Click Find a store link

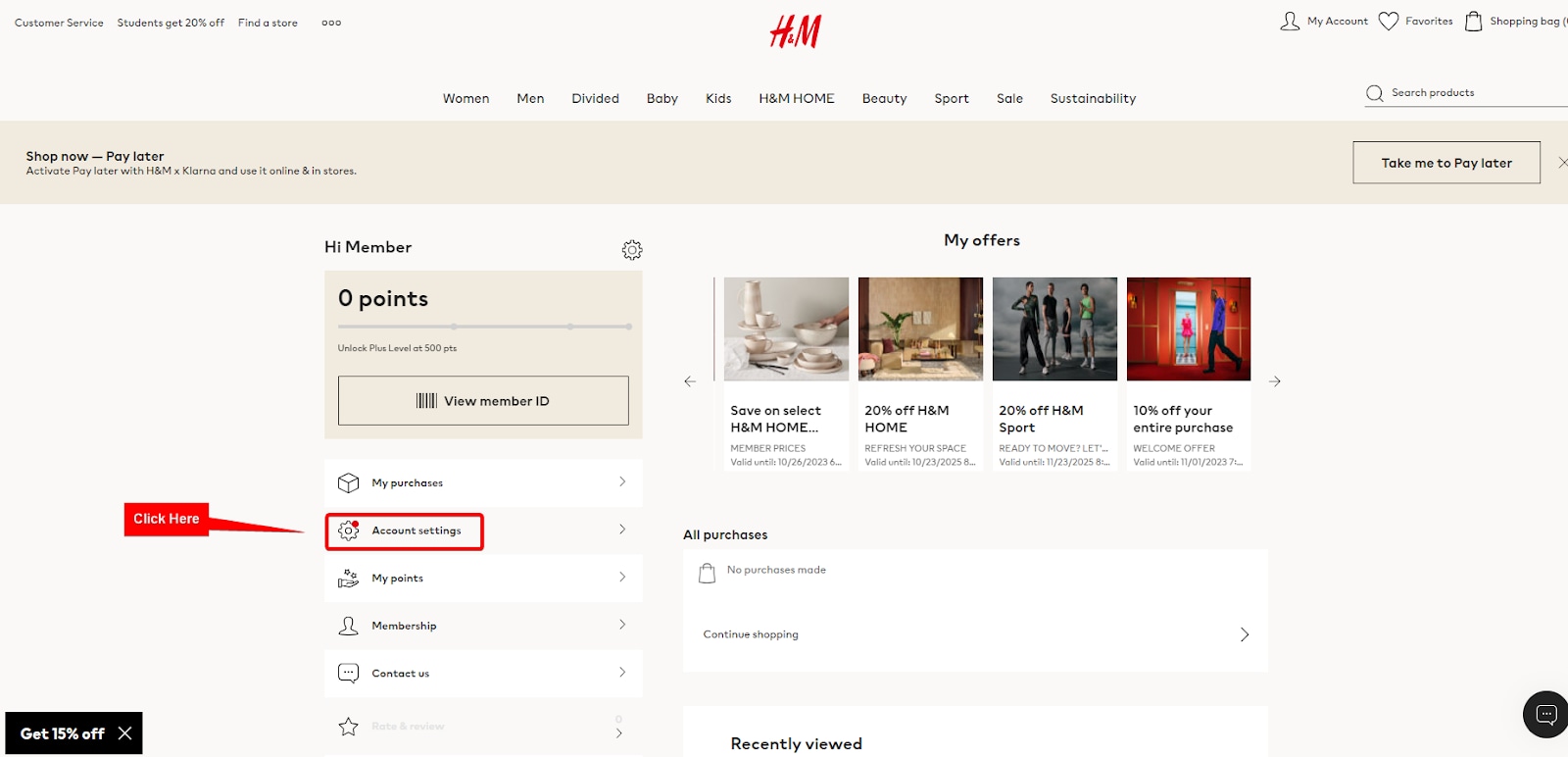[x=268, y=23]
